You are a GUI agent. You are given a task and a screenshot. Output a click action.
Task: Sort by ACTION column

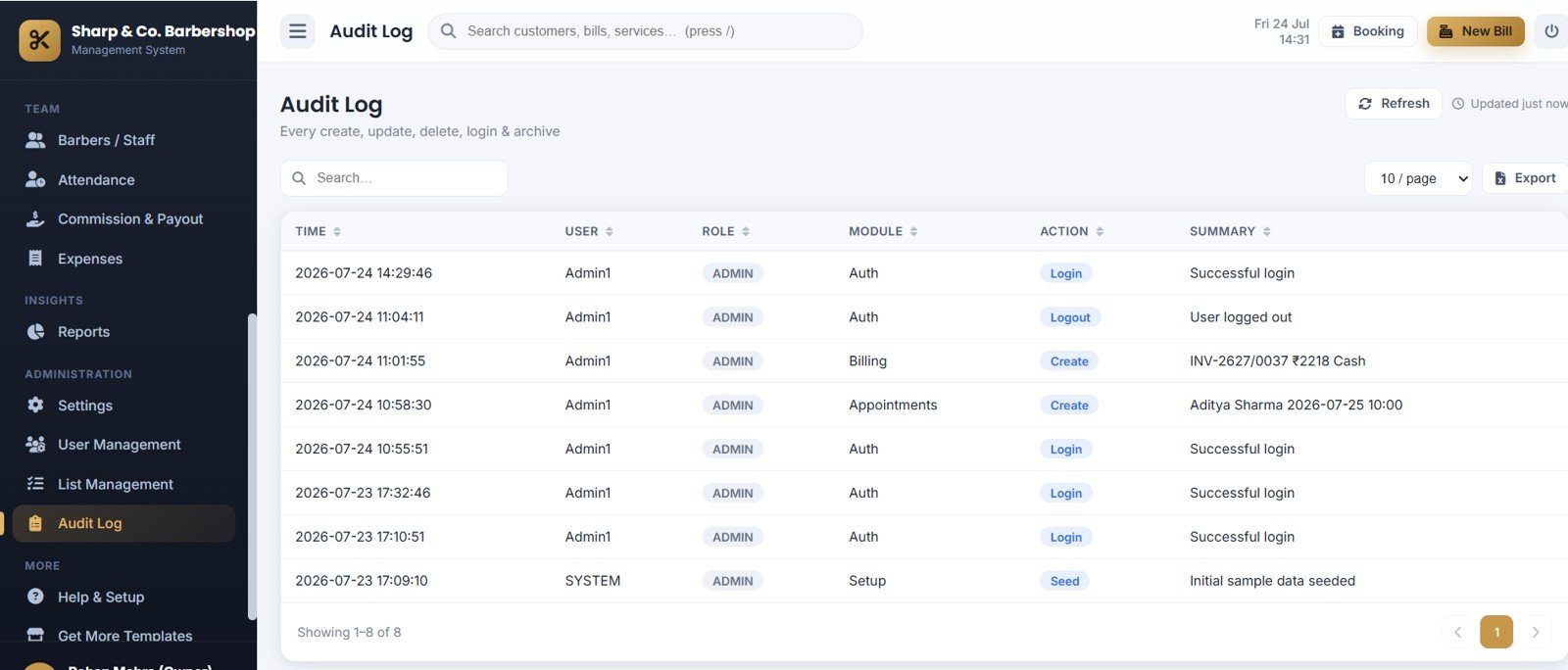(1072, 231)
